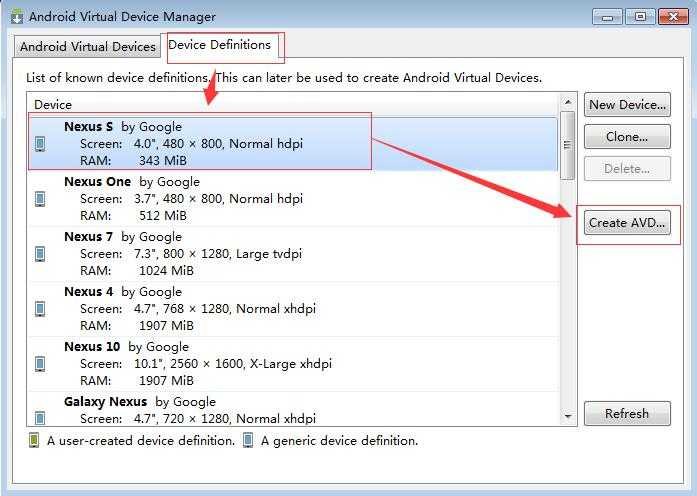Click the Nexus 7 device icon

40,254
